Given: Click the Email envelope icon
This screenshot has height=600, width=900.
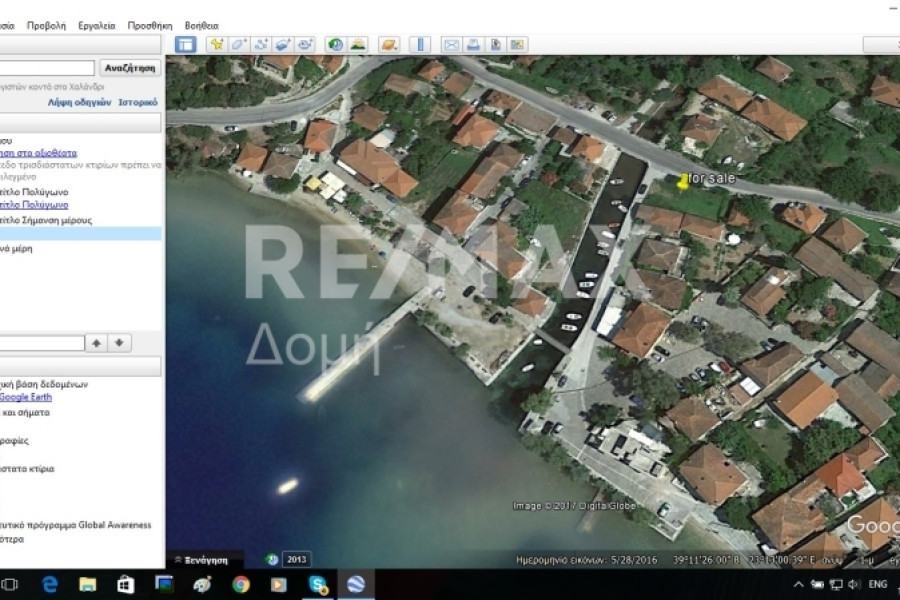Looking at the screenshot, I should point(450,44).
